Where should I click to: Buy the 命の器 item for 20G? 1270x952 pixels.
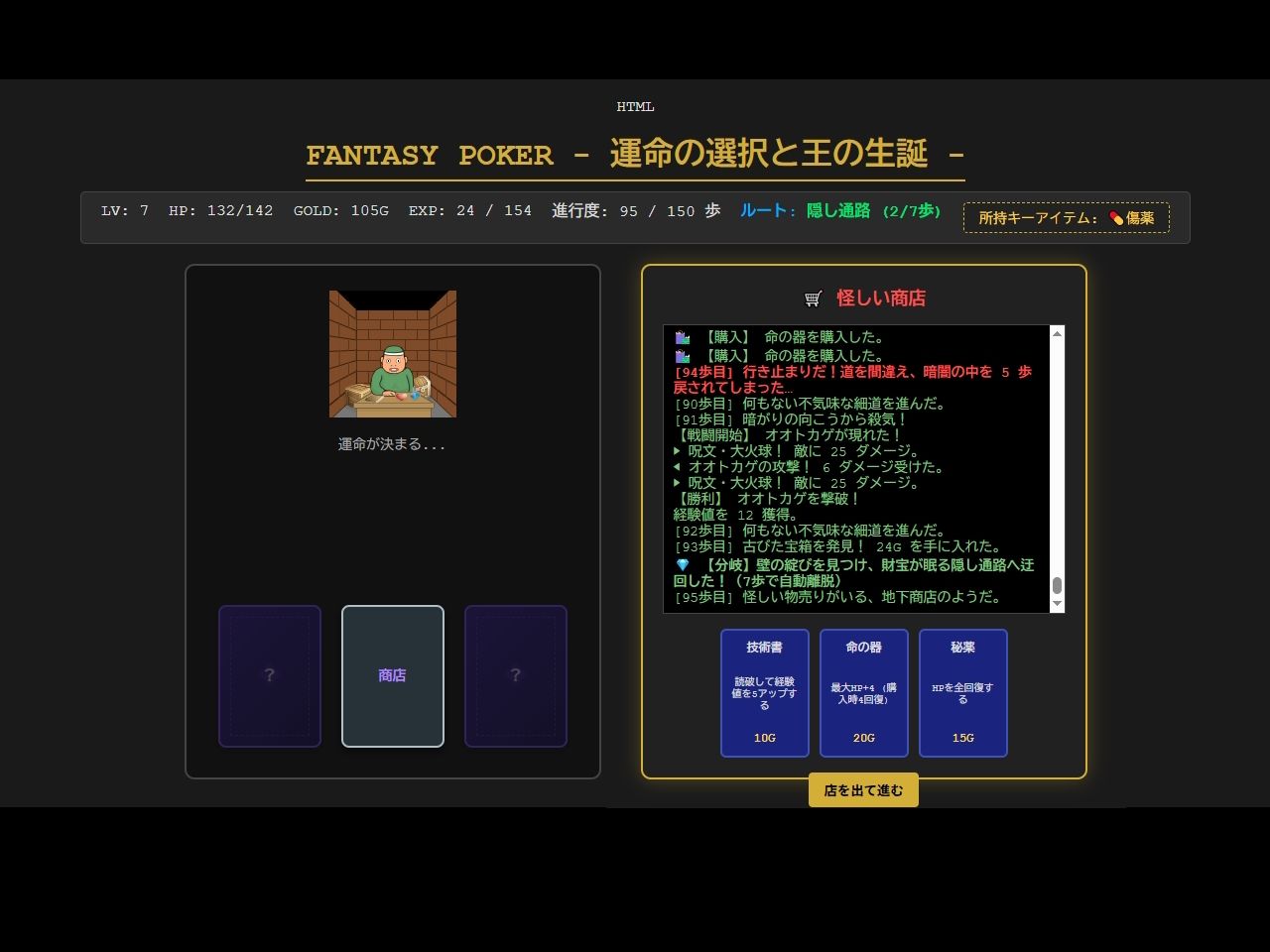click(863, 692)
